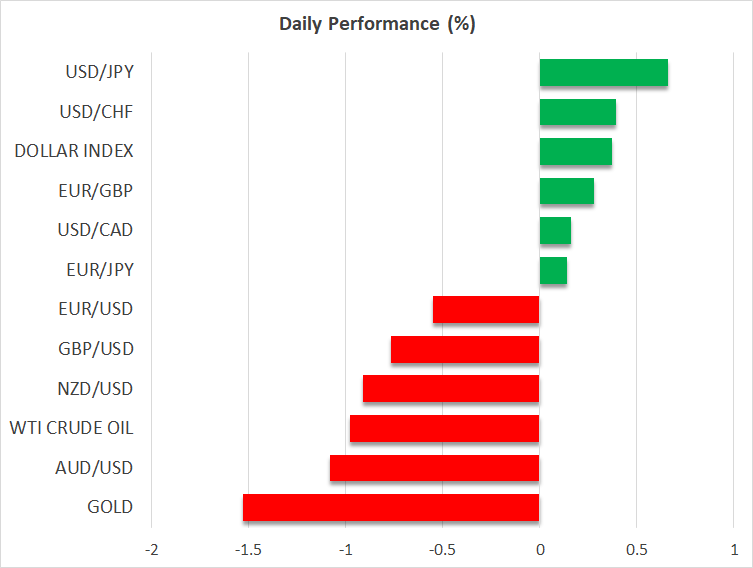Select the red GOLD bar
753x568 pixels.
(391, 507)
